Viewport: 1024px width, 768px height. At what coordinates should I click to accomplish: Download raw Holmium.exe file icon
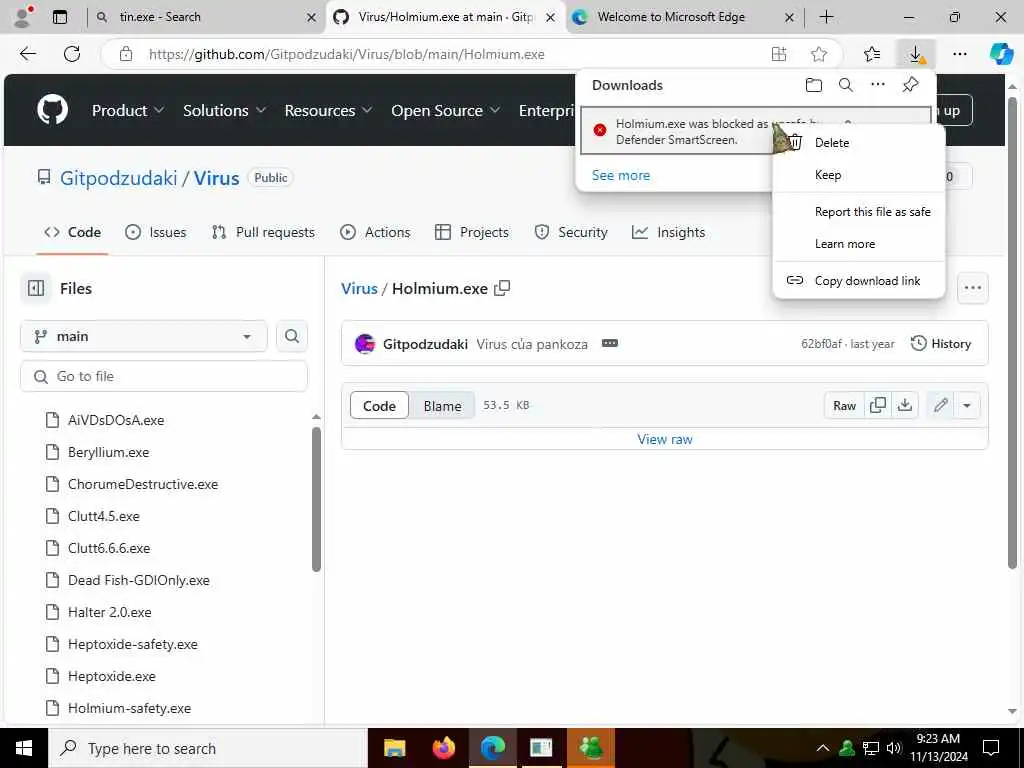click(904, 406)
